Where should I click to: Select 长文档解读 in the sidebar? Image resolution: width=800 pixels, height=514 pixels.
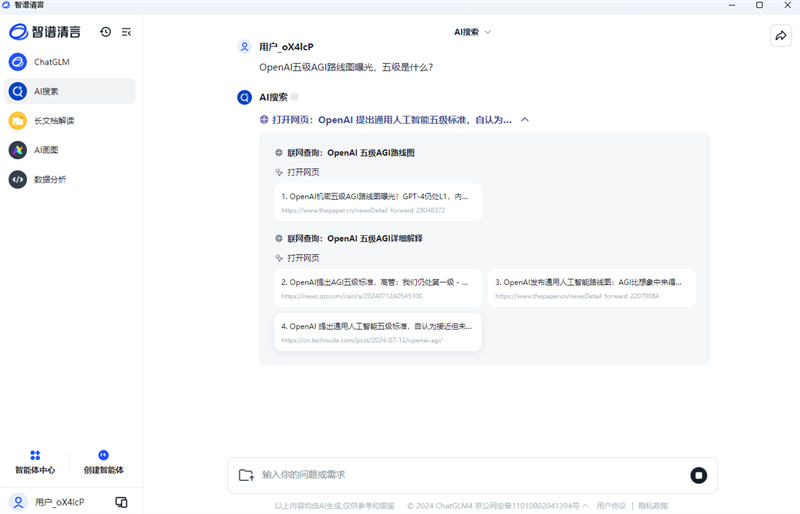coord(54,121)
